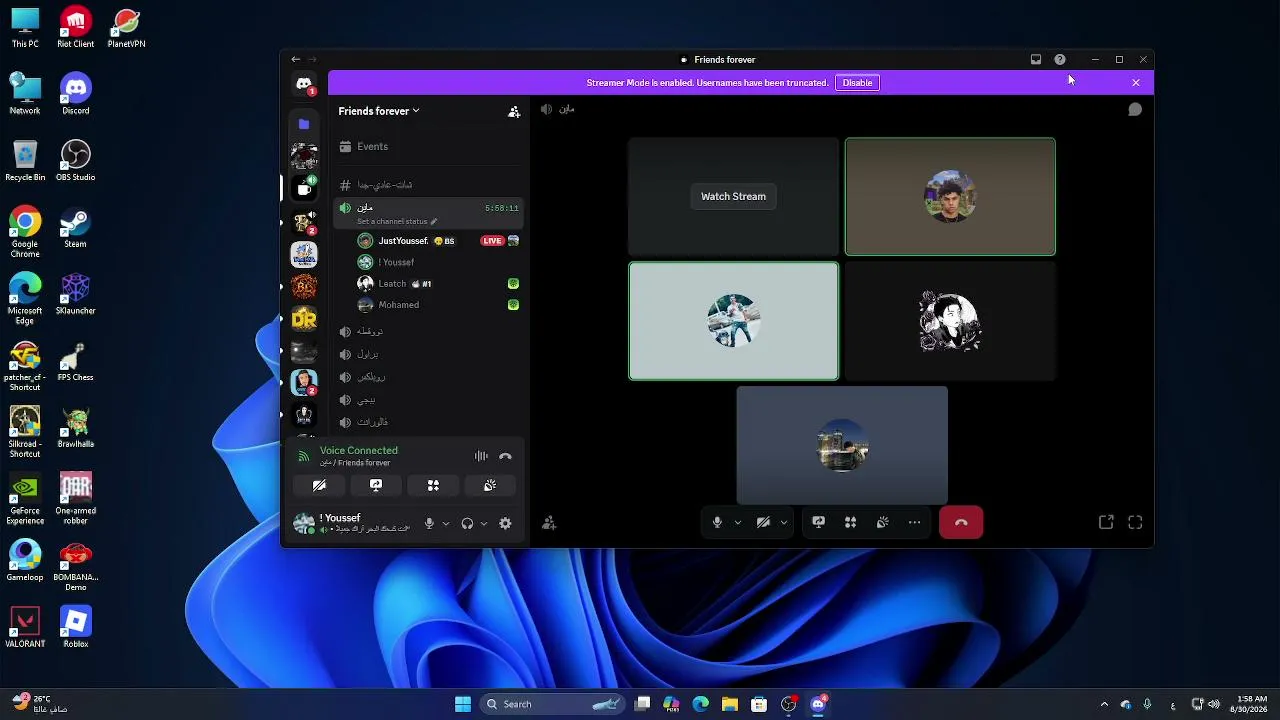Open Riot Client desktop shortcut
1280x720 pixels.
pos(76,28)
